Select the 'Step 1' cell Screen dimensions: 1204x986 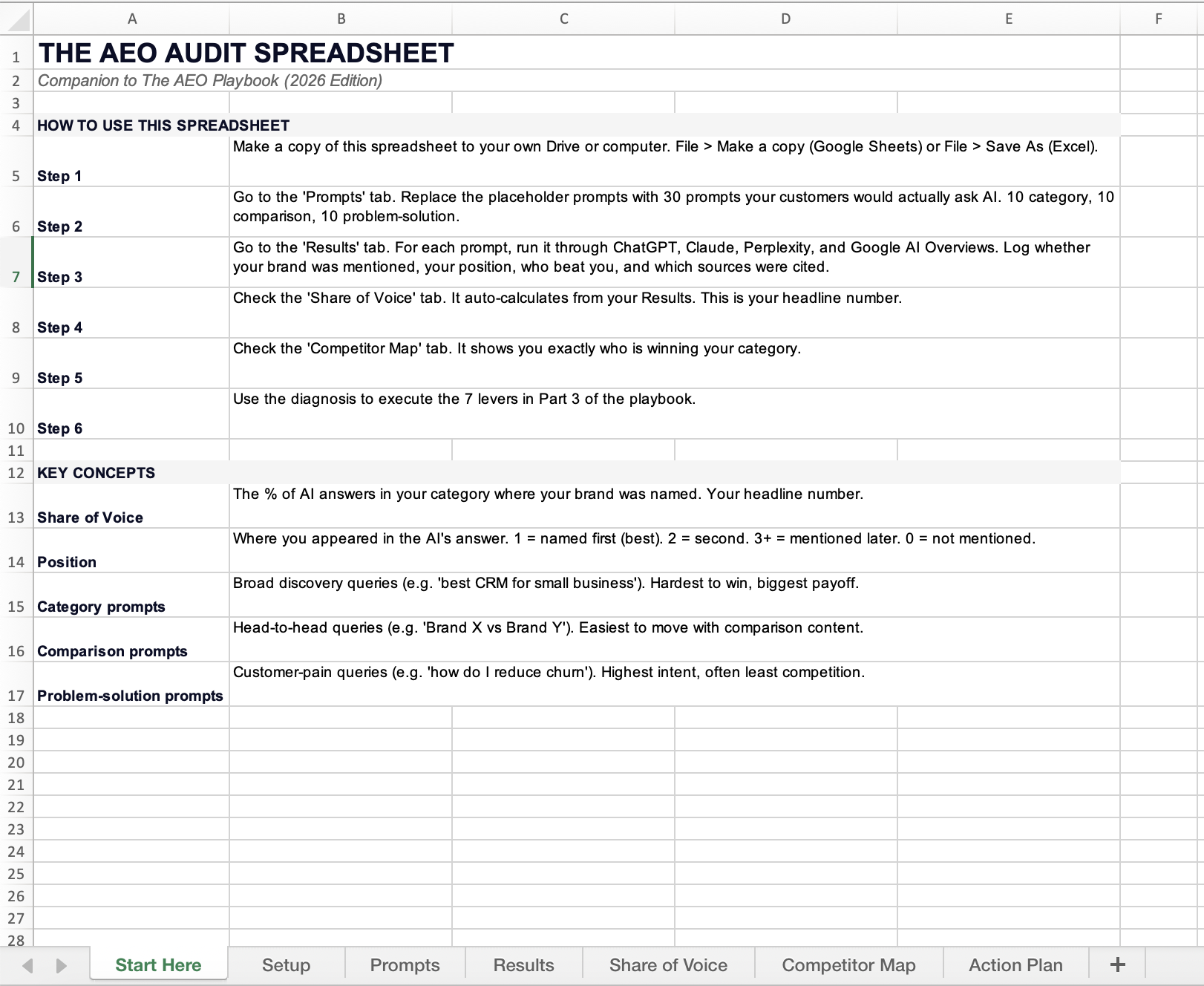(x=131, y=161)
